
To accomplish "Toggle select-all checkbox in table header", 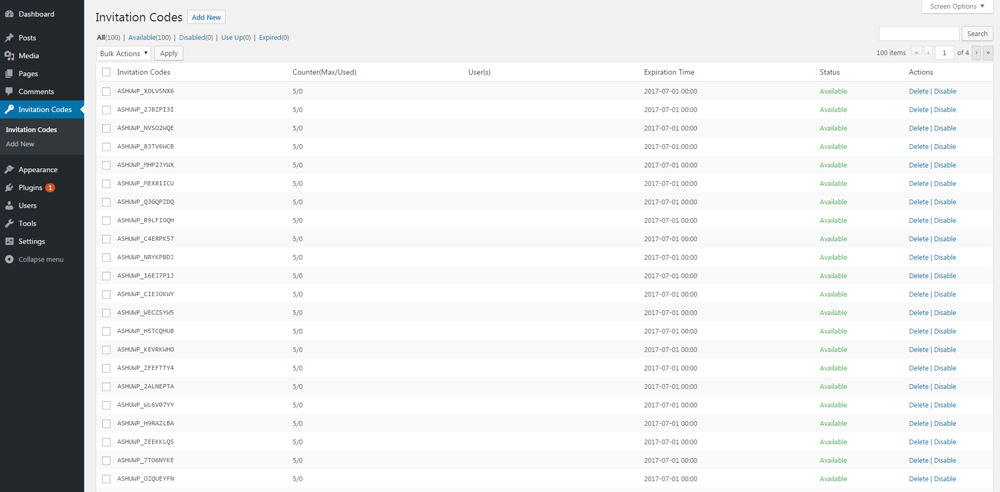I will 107,72.
